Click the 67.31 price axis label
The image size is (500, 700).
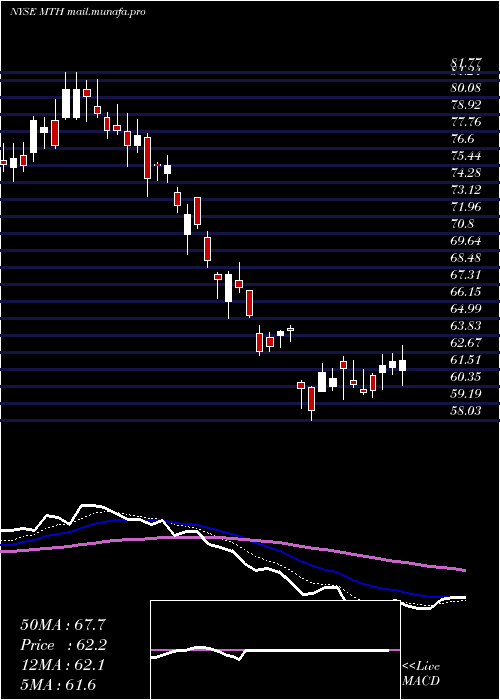(466, 275)
